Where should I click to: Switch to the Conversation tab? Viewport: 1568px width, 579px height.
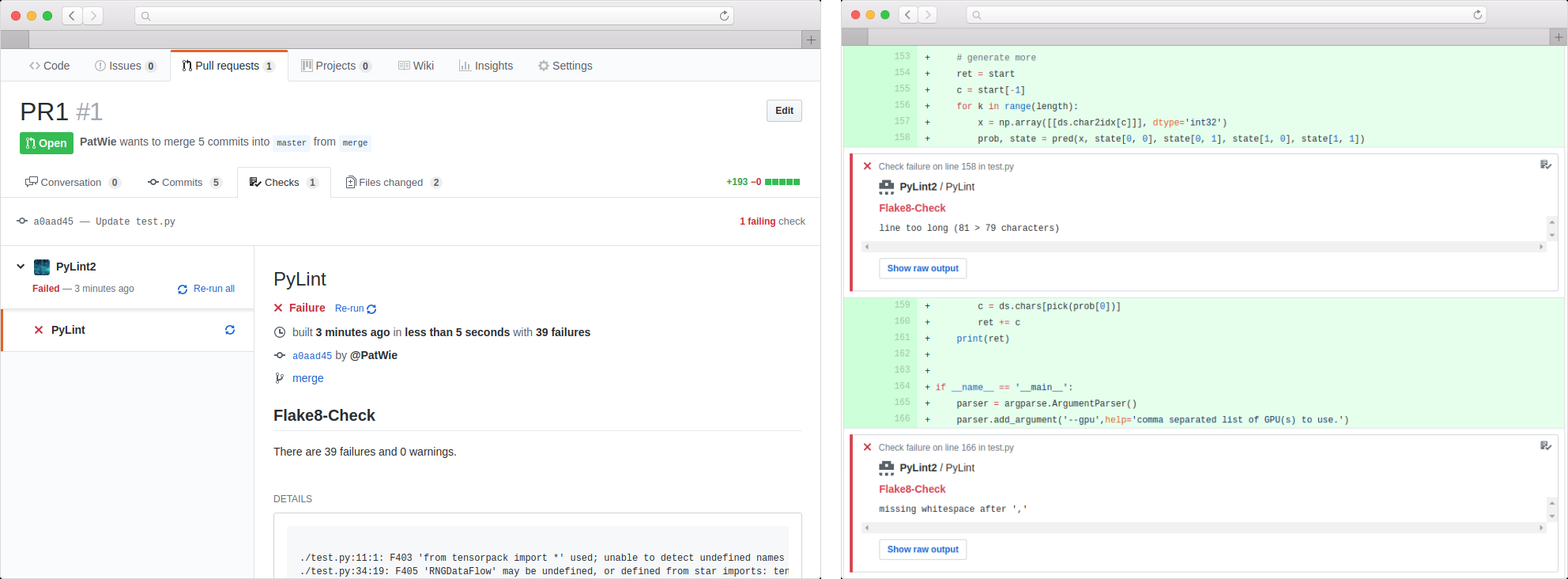pyautogui.click(x=73, y=182)
